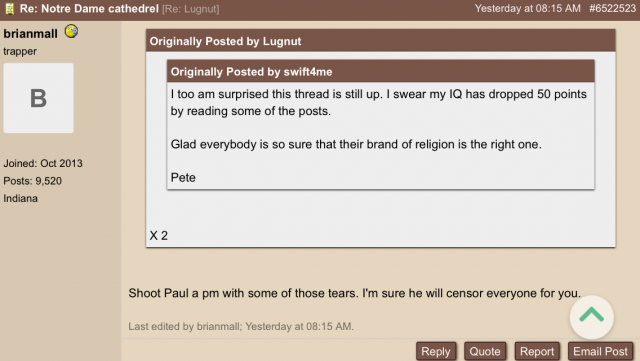This screenshot has height=361, width=640.
Task: Click the 'Originally Posted by swift4me' quote header
Action: point(381,71)
